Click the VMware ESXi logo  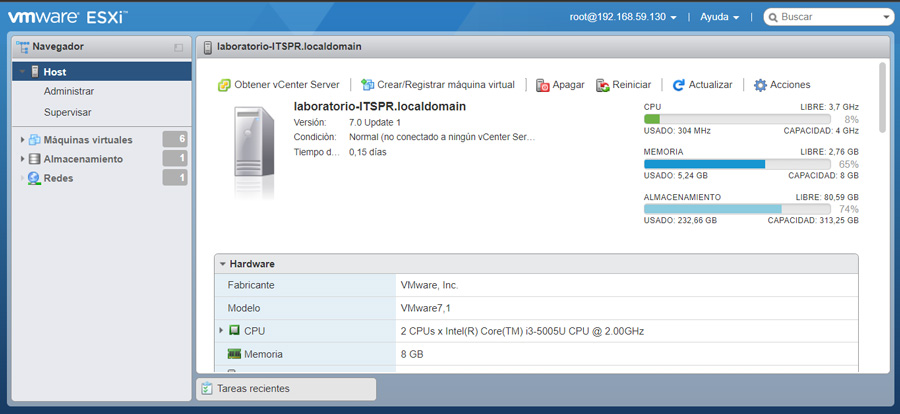point(67,16)
